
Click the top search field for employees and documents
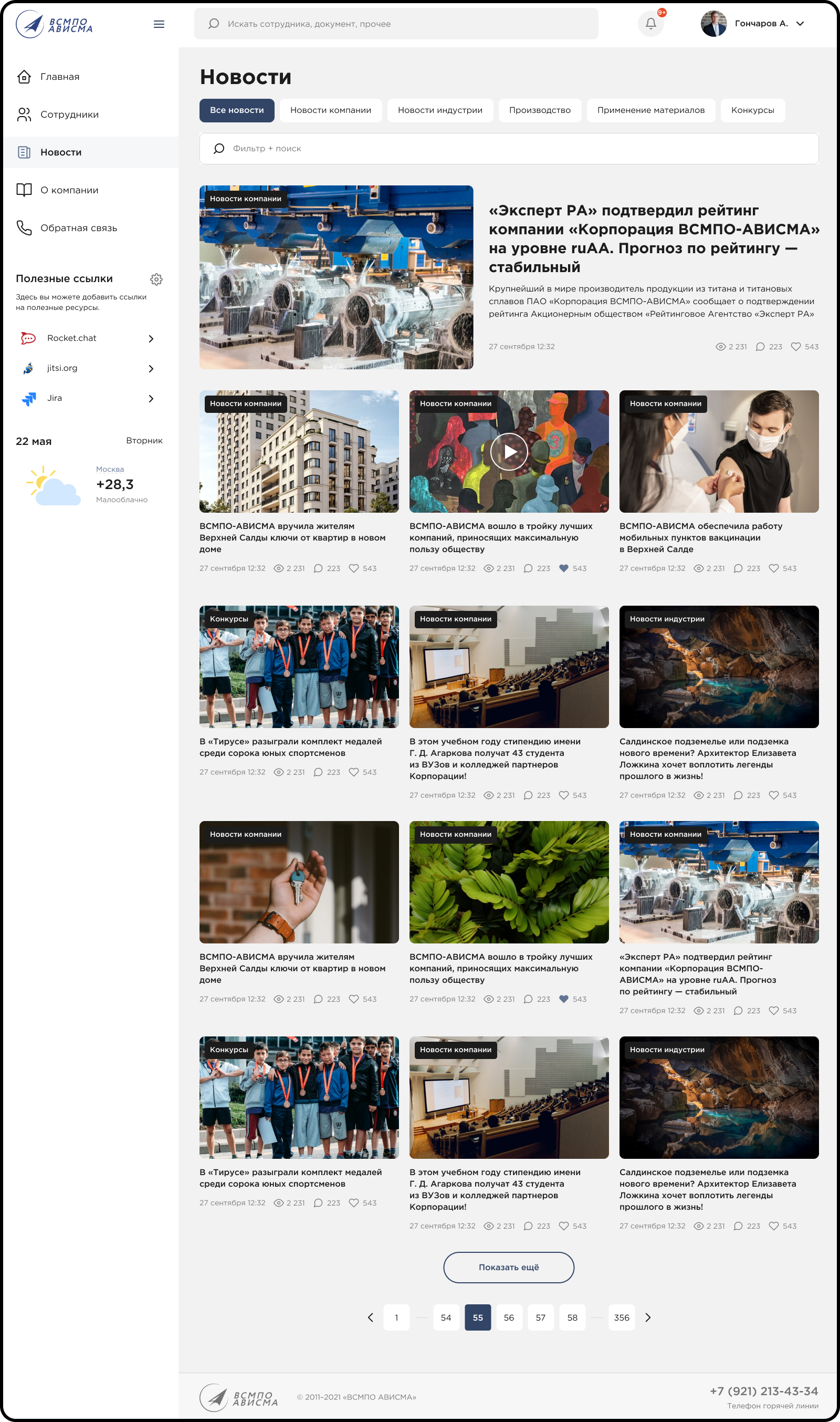[x=396, y=24]
